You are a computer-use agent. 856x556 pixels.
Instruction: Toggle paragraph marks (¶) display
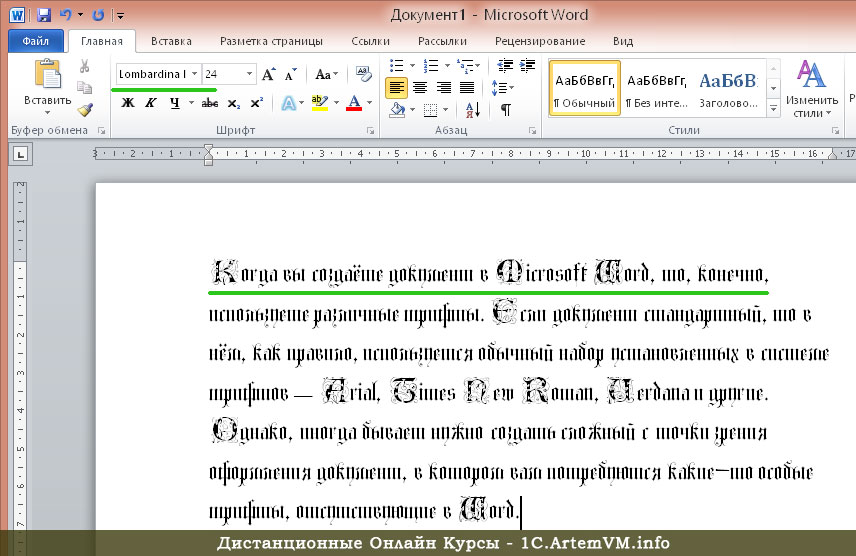coord(506,109)
